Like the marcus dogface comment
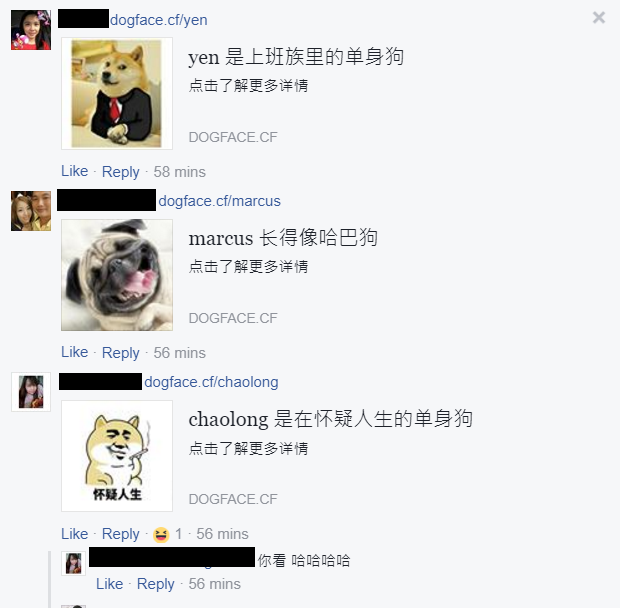Image resolution: width=620 pixels, height=608 pixels. 74,352
